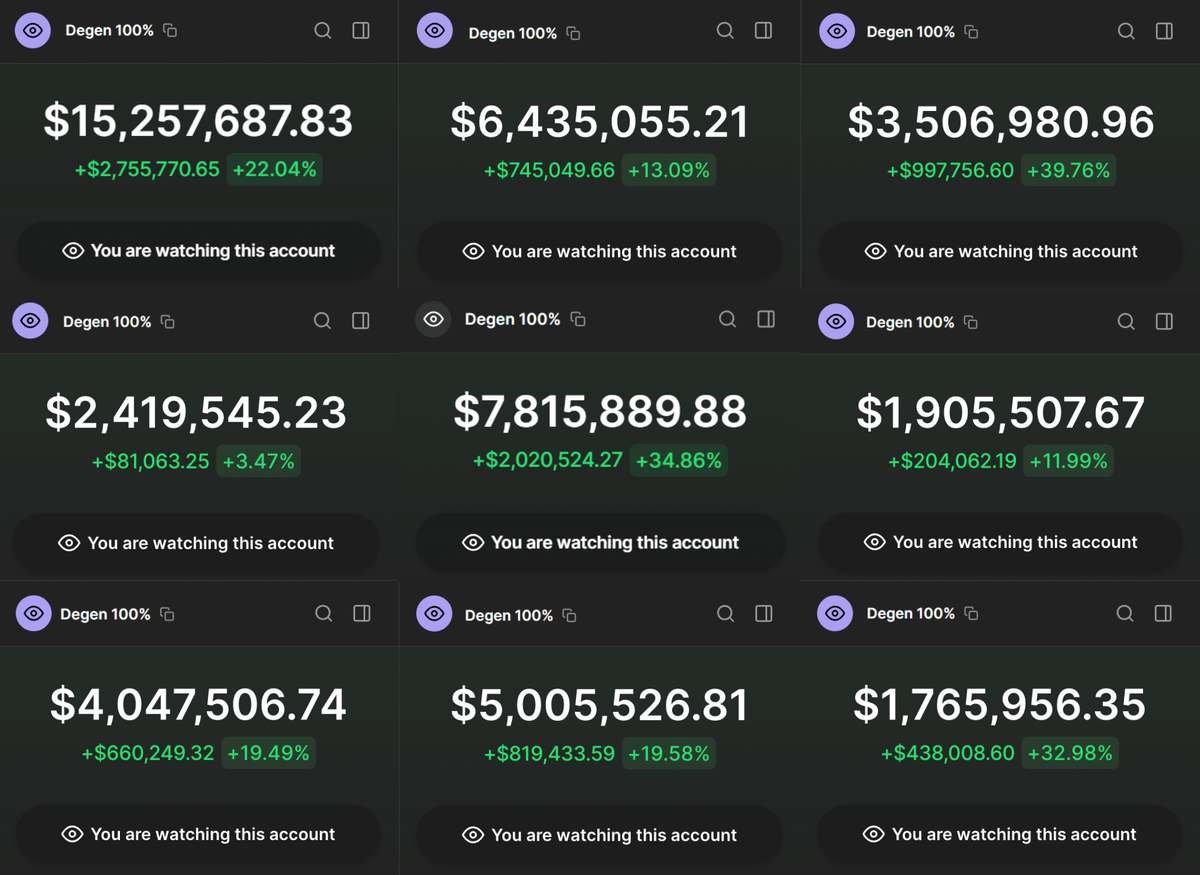Click the balance $2,419,545.23

click(196, 413)
